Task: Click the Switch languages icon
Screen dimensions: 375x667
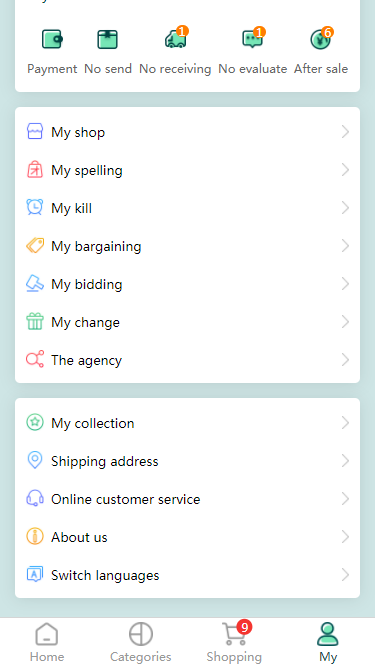Action: (35, 574)
